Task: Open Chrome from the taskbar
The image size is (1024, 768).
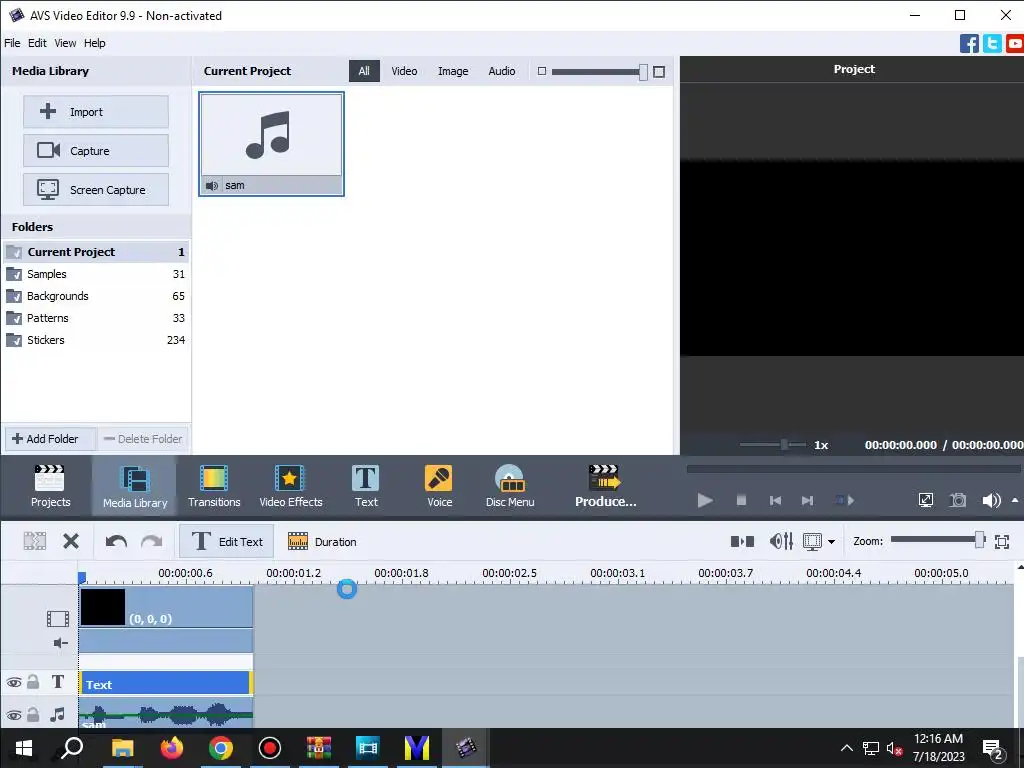Action: coord(221,747)
